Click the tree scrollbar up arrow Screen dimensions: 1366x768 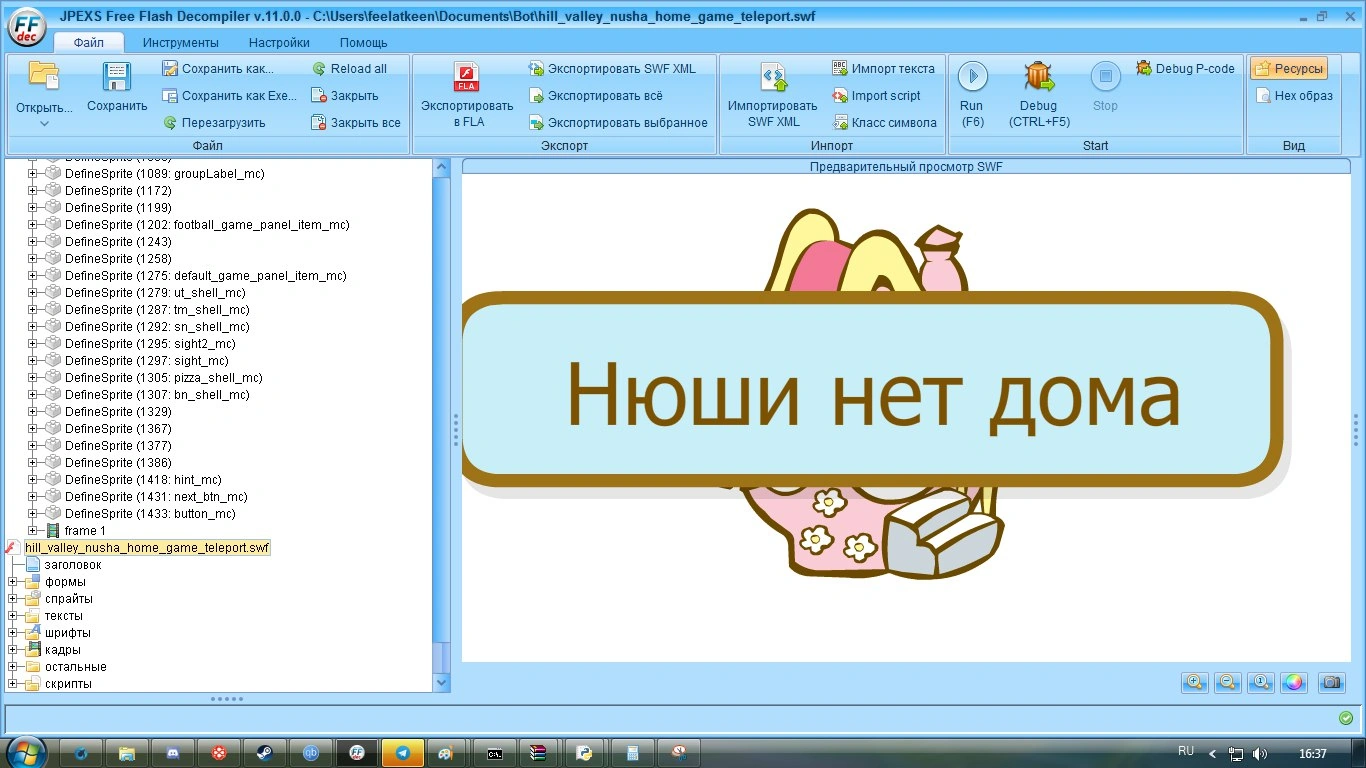point(442,167)
